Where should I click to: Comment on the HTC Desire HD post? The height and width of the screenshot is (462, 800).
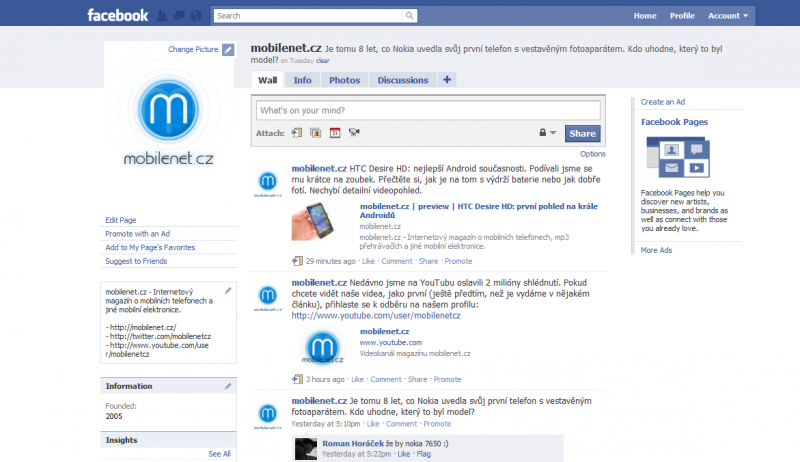[x=396, y=261]
